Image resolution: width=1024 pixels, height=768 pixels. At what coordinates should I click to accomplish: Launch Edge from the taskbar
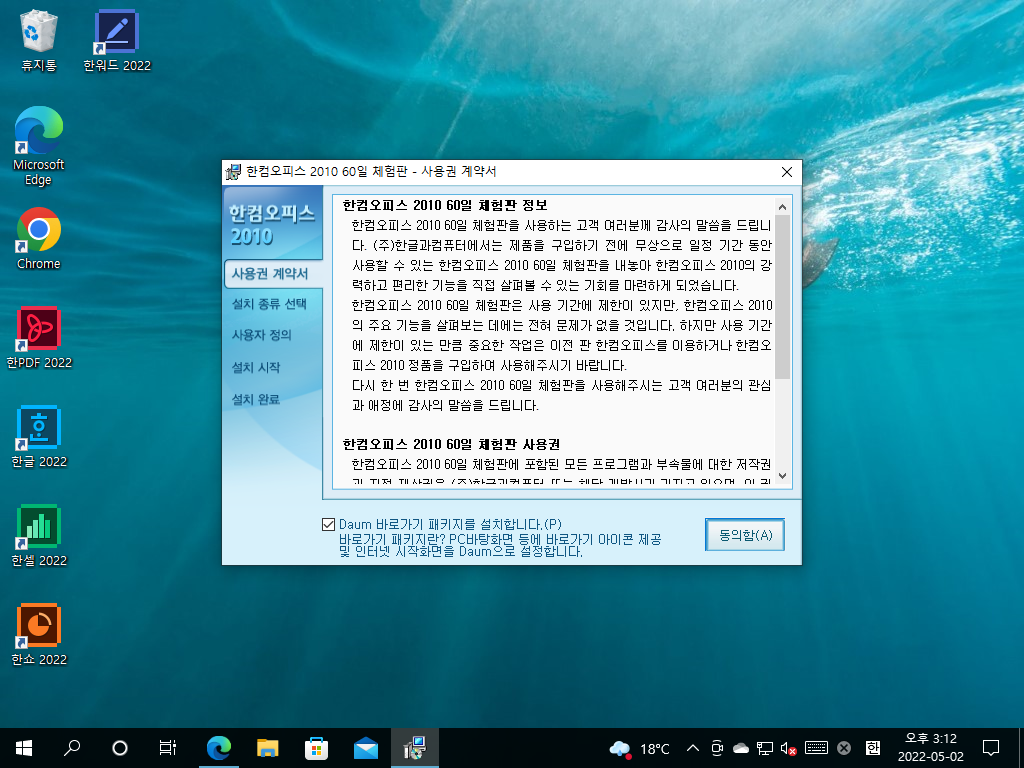tap(219, 748)
